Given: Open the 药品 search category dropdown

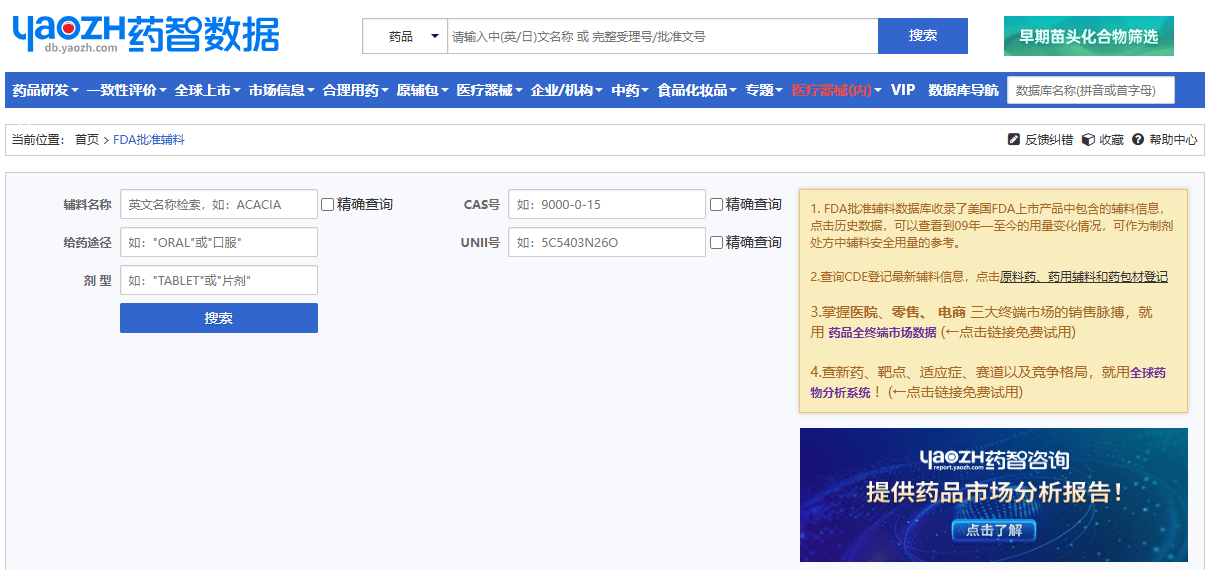Looking at the screenshot, I should [405, 36].
